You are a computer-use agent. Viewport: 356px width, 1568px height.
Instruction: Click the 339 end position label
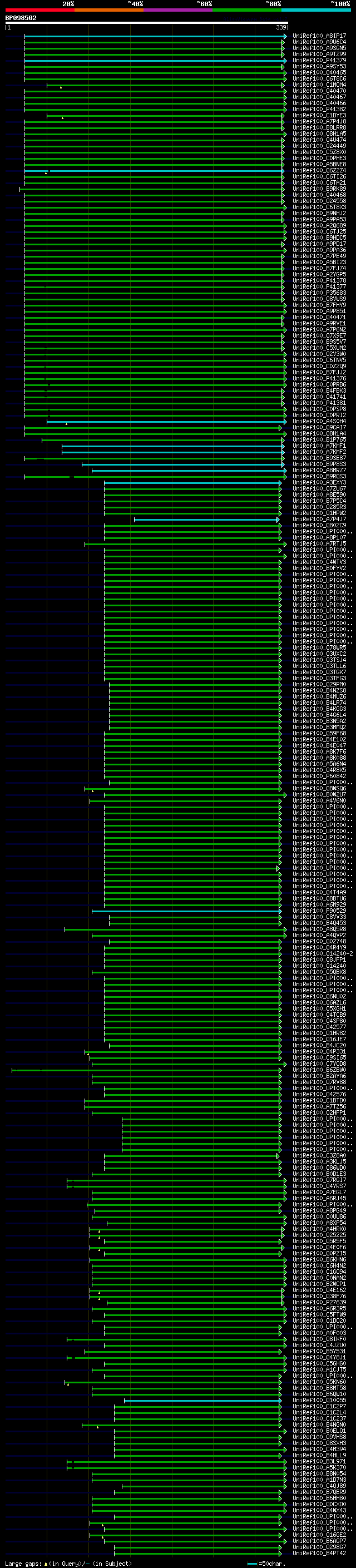[x=281, y=27]
